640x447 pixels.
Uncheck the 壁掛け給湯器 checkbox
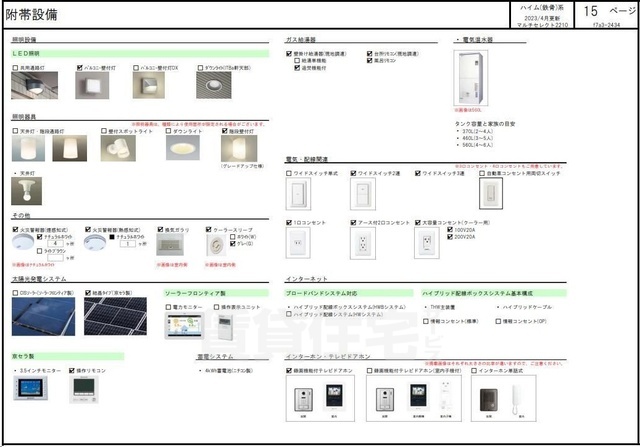point(289,53)
